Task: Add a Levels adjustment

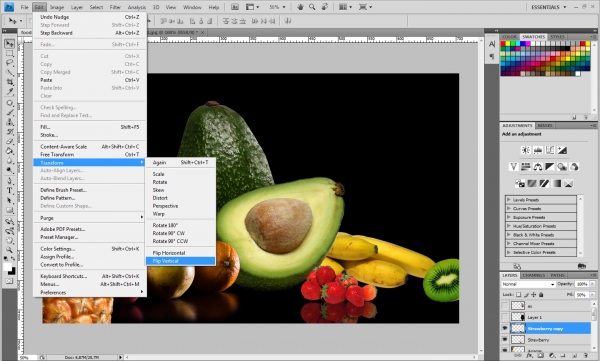Action: (538, 150)
